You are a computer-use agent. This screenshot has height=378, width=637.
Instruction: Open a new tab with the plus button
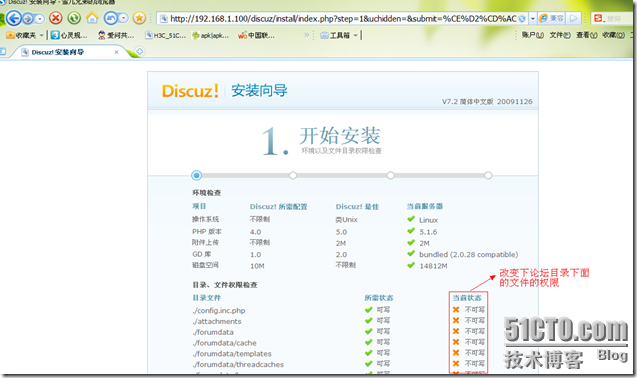click(x=139, y=51)
